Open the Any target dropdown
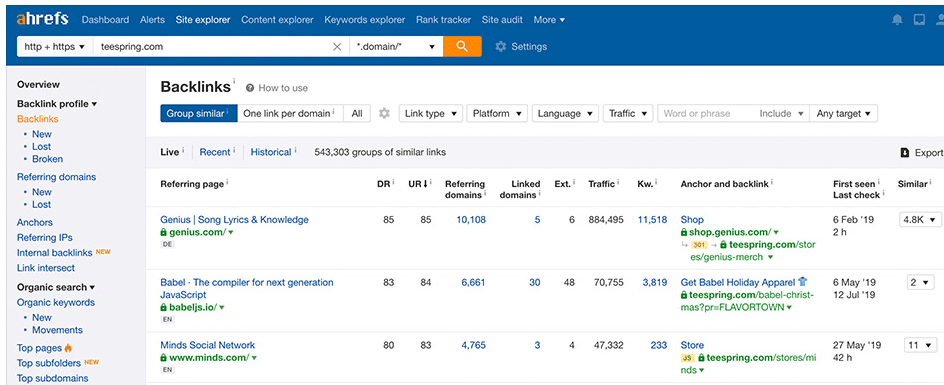The width and height of the screenshot is (944, 385). tap(843, 113)
